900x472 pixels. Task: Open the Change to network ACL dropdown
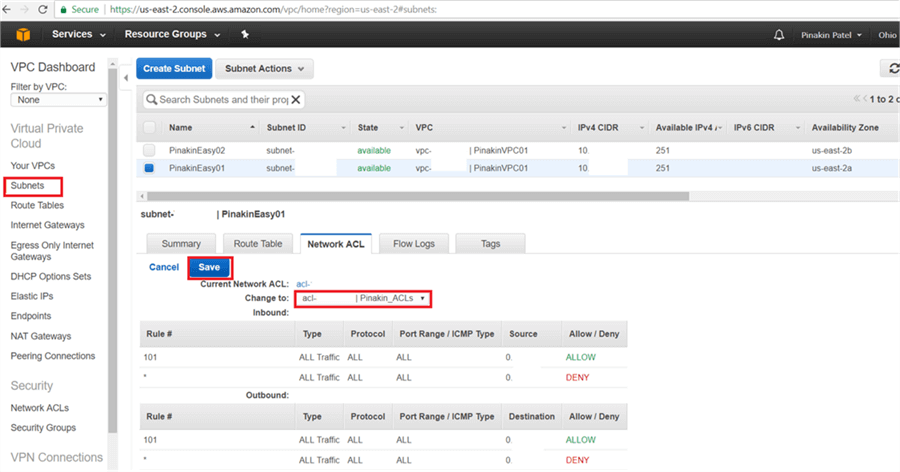click(x=363, y=299)
